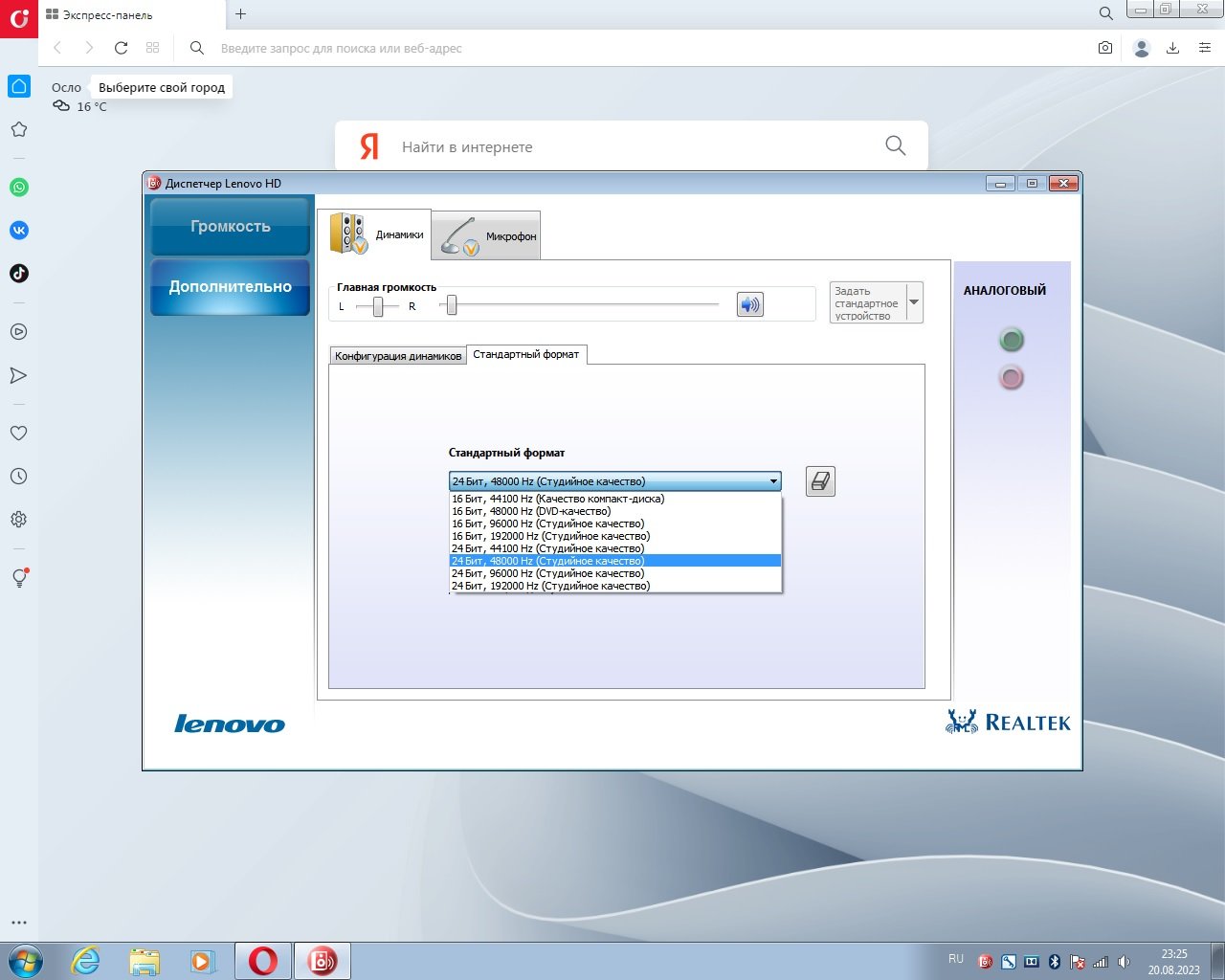Open Windows Explorer from the taskbar
This screenshot has width=1225, height=980.
(x=145, y=961)
